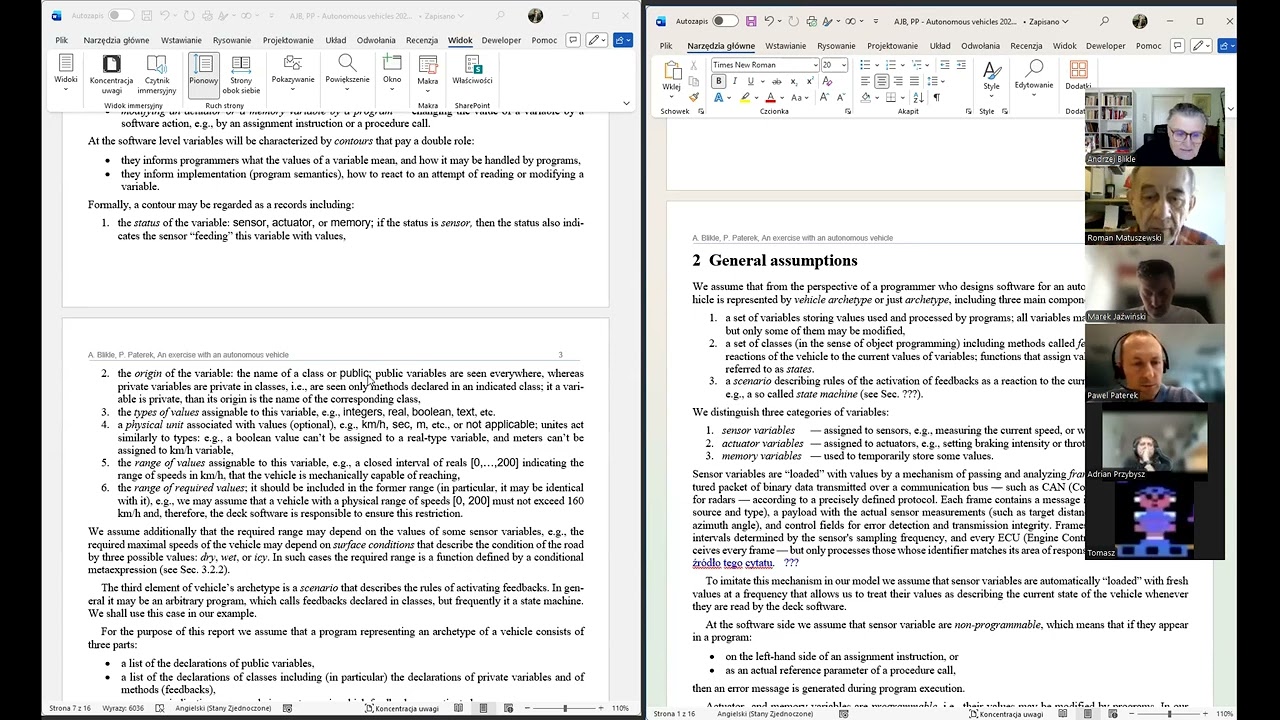Start bulleted list in right Word window
The image size is (1280, 720).
coord(866,65)
